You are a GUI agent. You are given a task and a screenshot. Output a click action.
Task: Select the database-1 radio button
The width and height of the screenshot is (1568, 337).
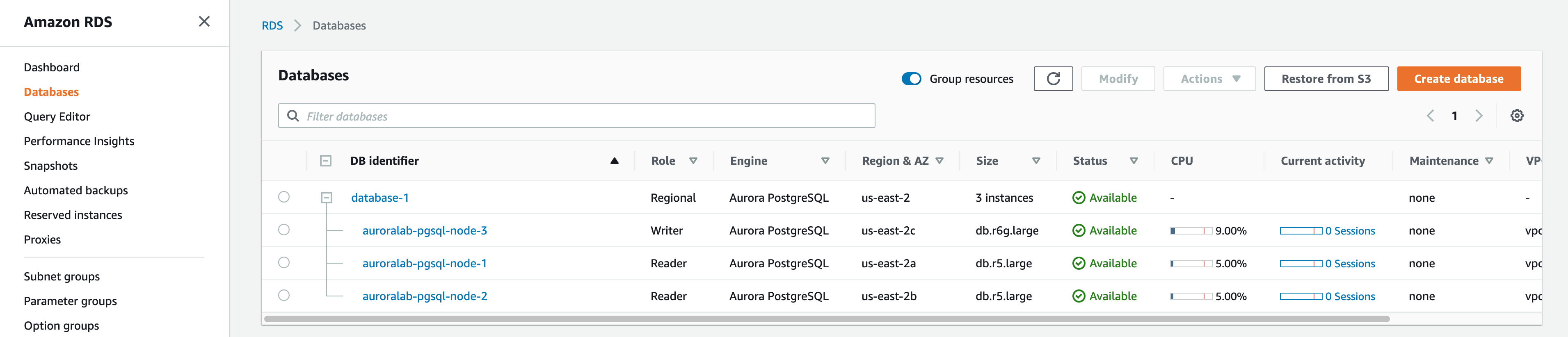click(x=283, y=197)
